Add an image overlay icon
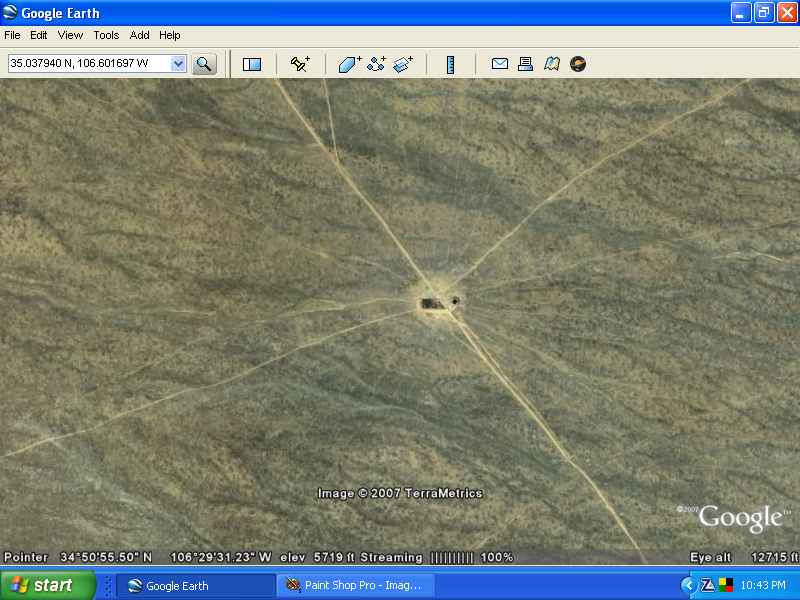 (x=403, y=64)
